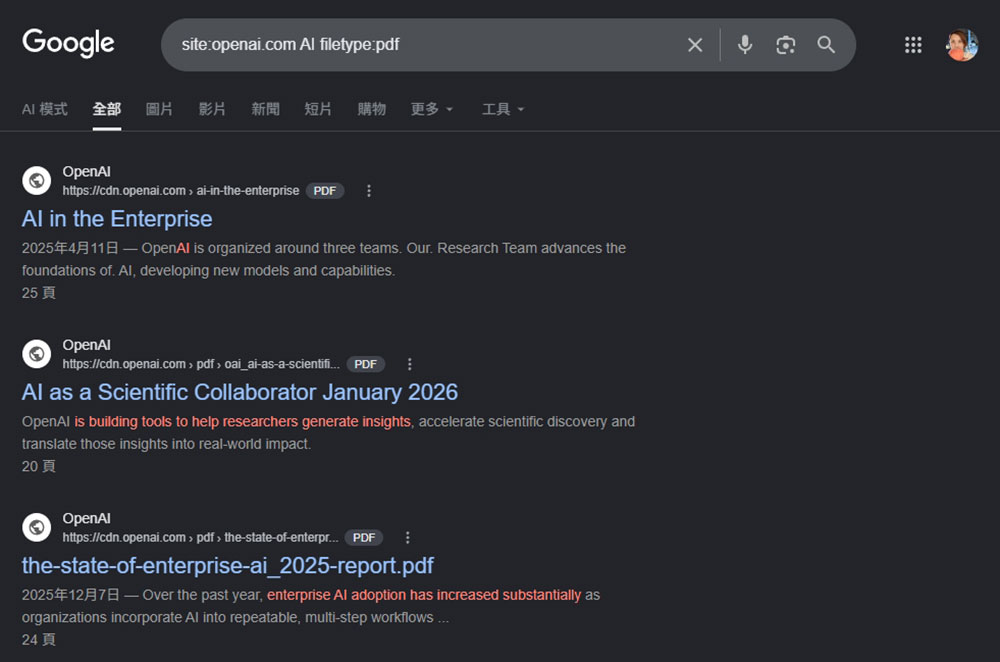Switch to the 圖片 tab
The height and width of the screenshot is (662, 1000).
pyautogui.click(x=159, y=109)
